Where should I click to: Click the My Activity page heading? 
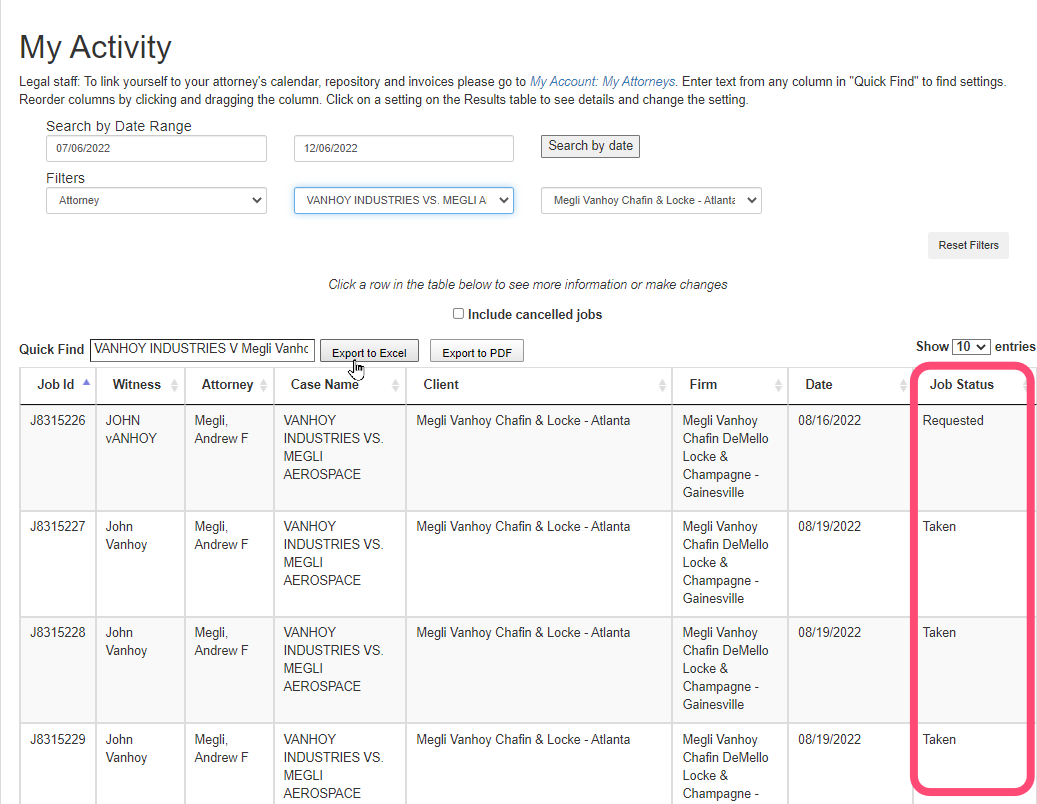95,48
